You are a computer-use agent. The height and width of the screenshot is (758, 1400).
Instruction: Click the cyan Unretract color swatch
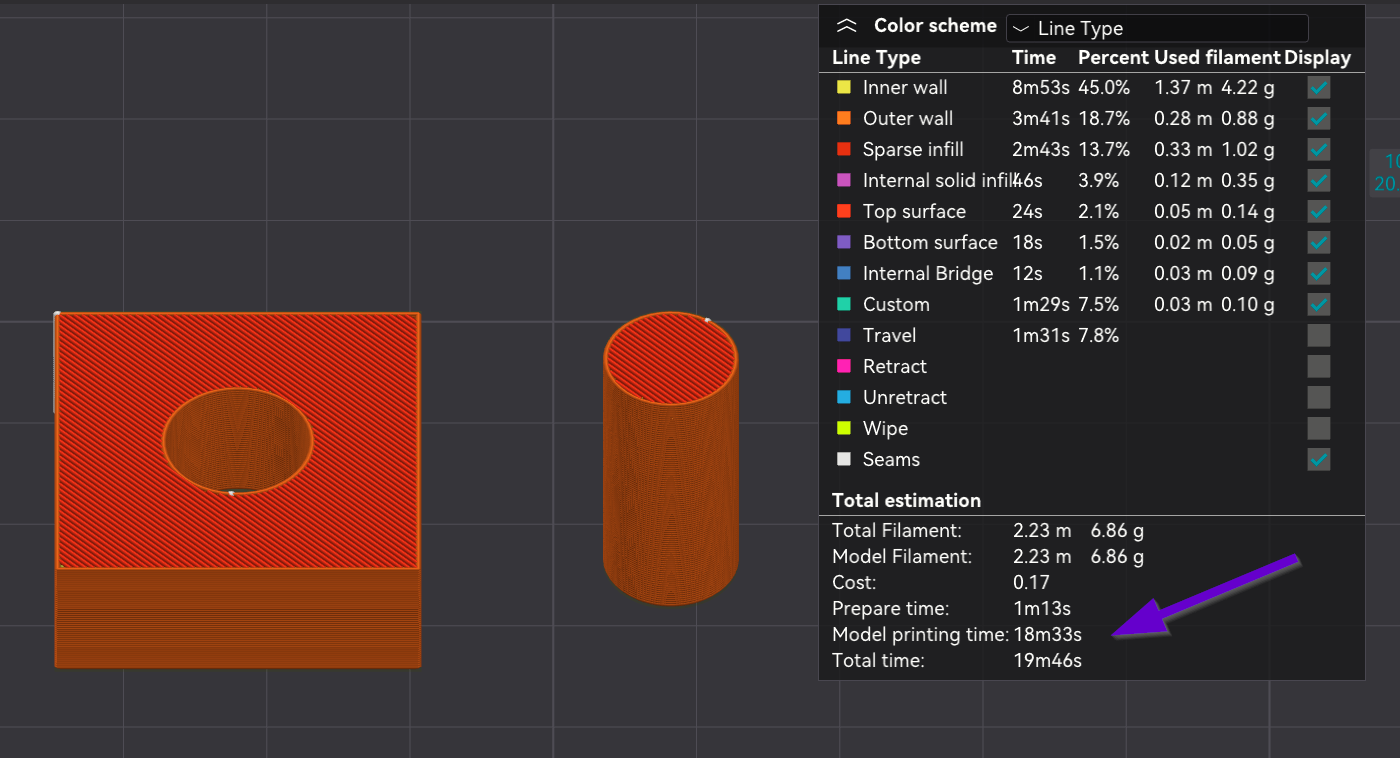(x=843, y=397)
